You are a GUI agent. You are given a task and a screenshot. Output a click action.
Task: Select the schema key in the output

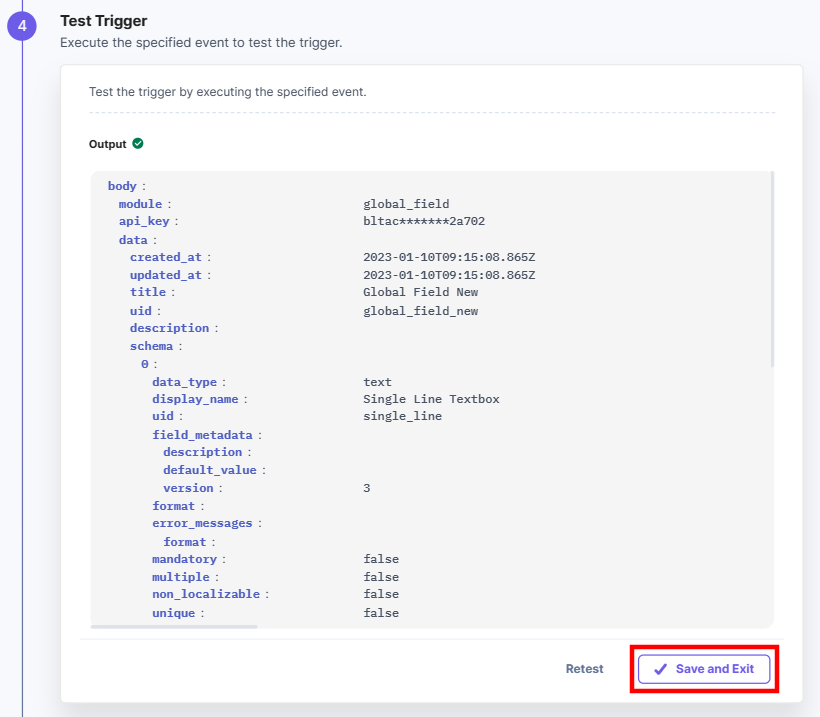click(151, 346)
